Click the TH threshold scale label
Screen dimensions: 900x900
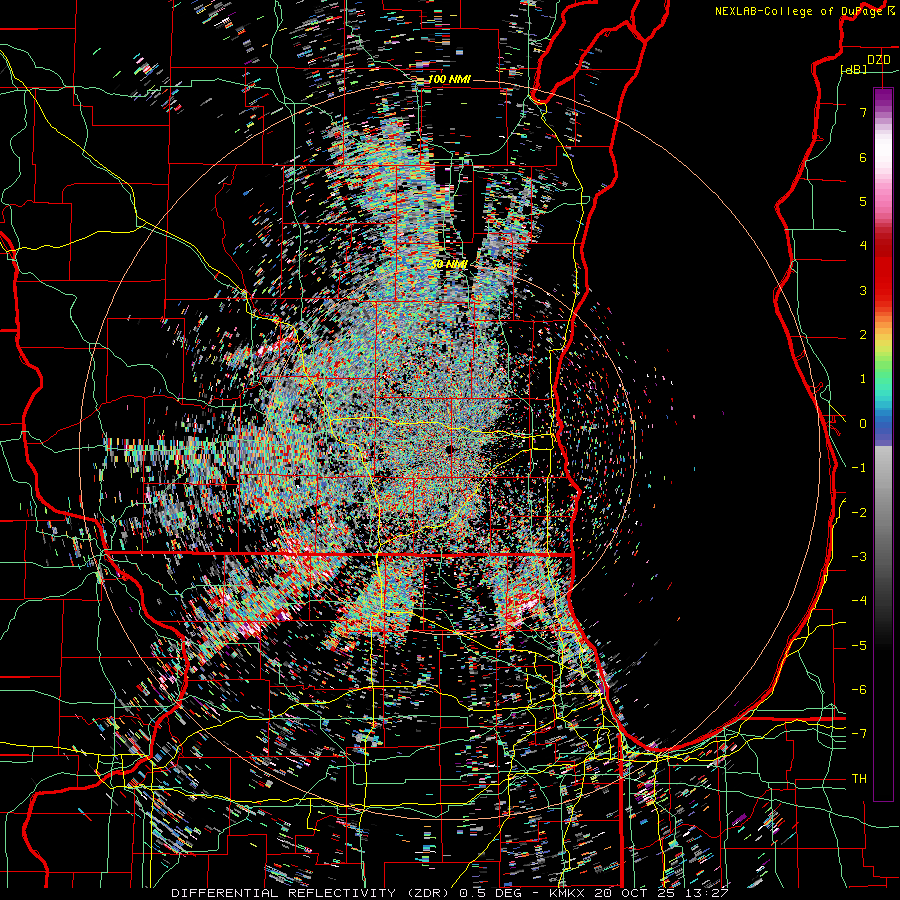859,779
